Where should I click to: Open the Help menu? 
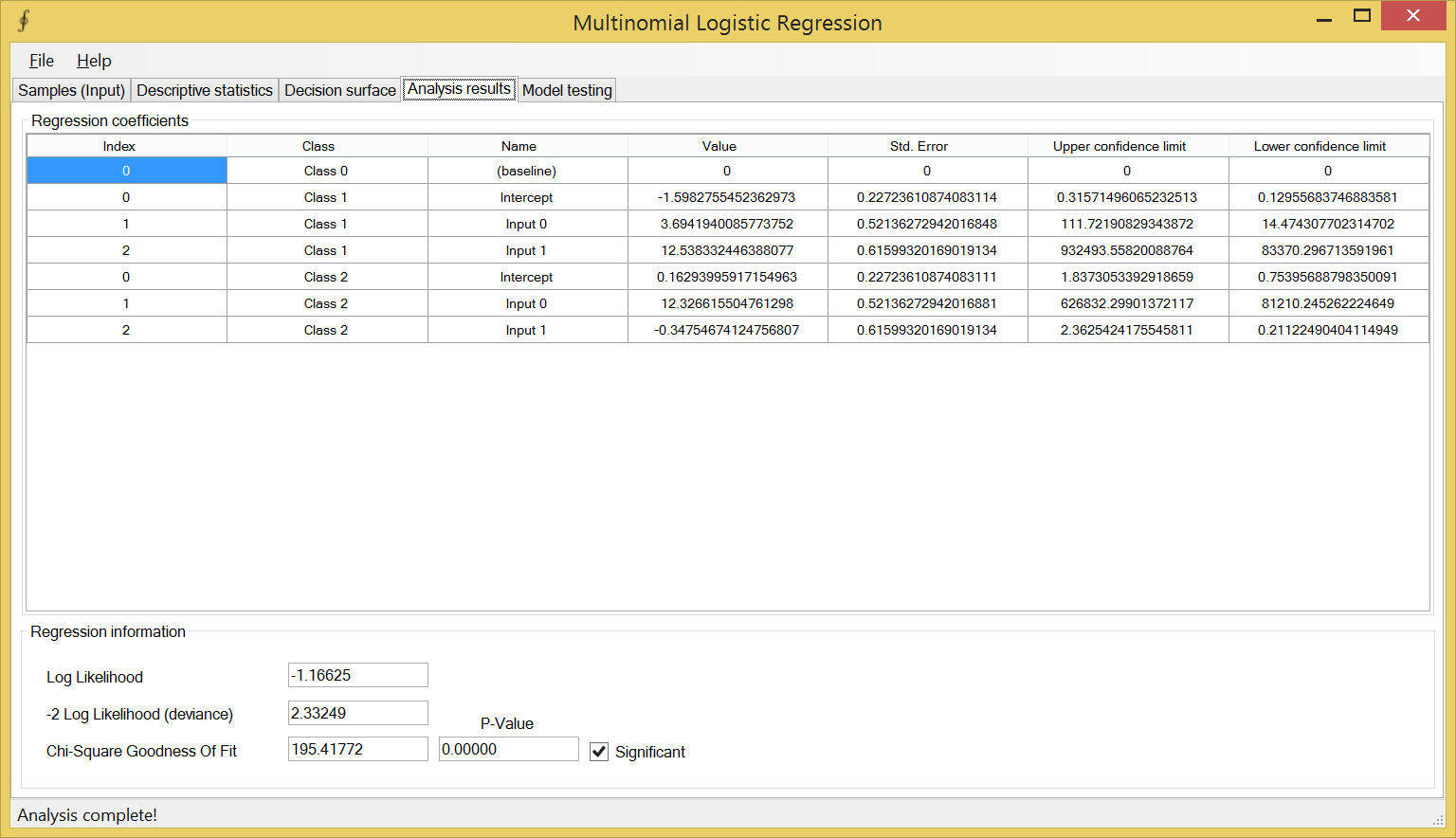(x=93, y=60)
